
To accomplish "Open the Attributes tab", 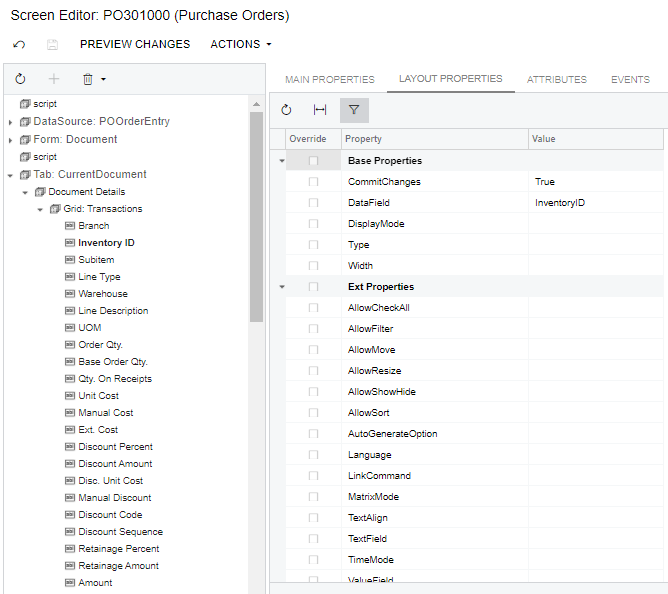I will click(557, 80).
